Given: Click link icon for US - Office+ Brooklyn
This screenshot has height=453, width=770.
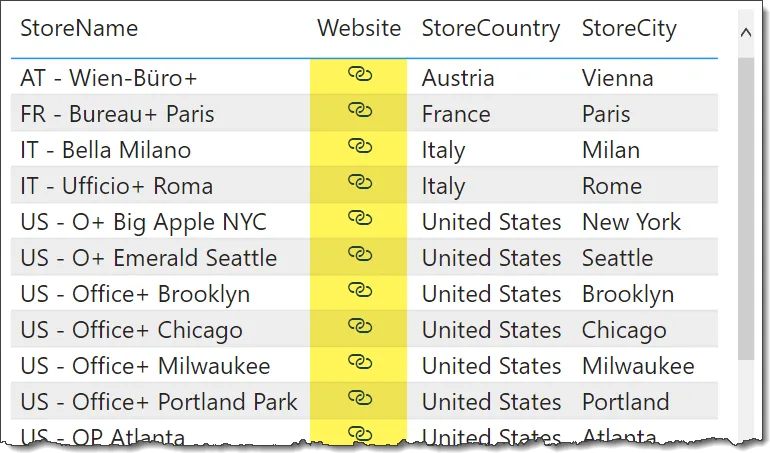Looking at the screenshot, I should [x=359, y=290].
